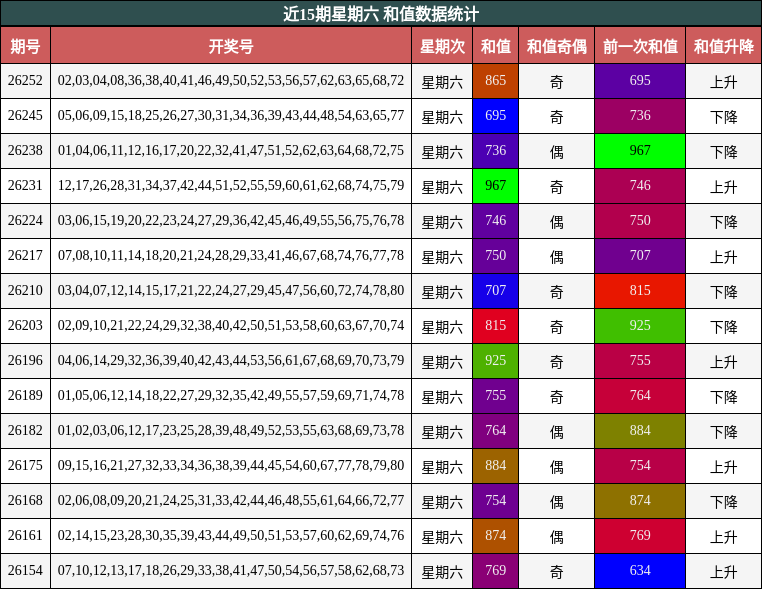Select the 前一次和值 cell 925 in row 26203
Screen dimensions: 762x589
click(640, 326)
